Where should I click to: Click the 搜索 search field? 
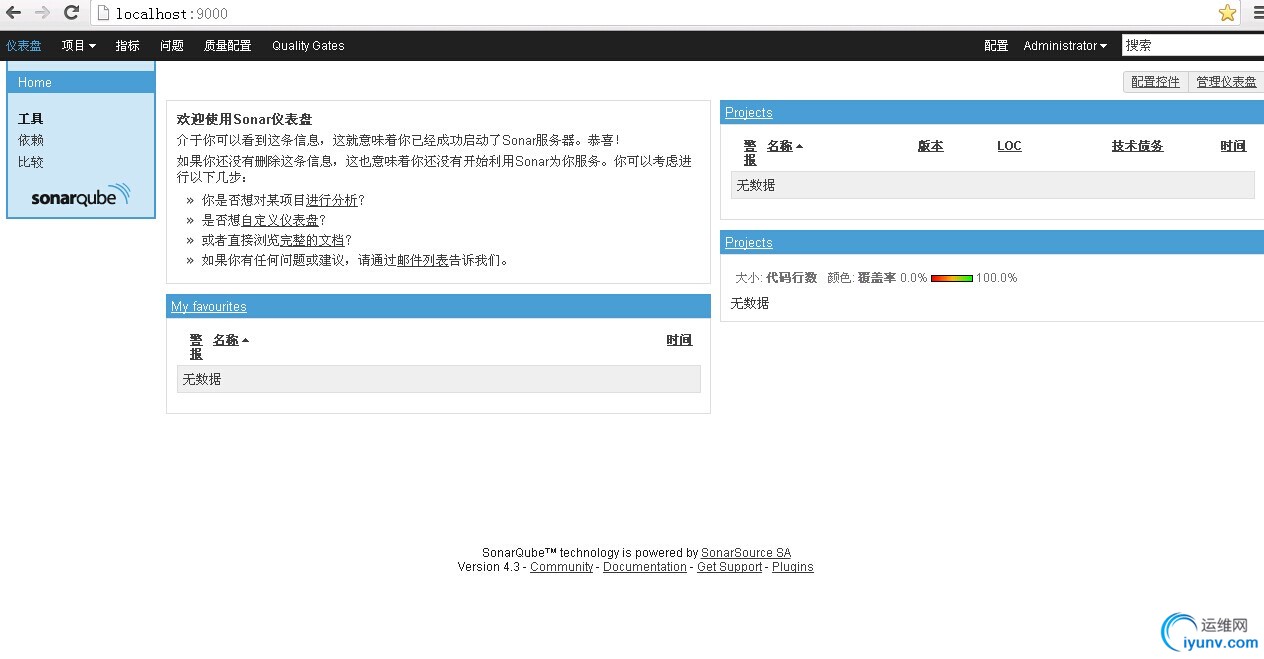(x=1193, y=45)
